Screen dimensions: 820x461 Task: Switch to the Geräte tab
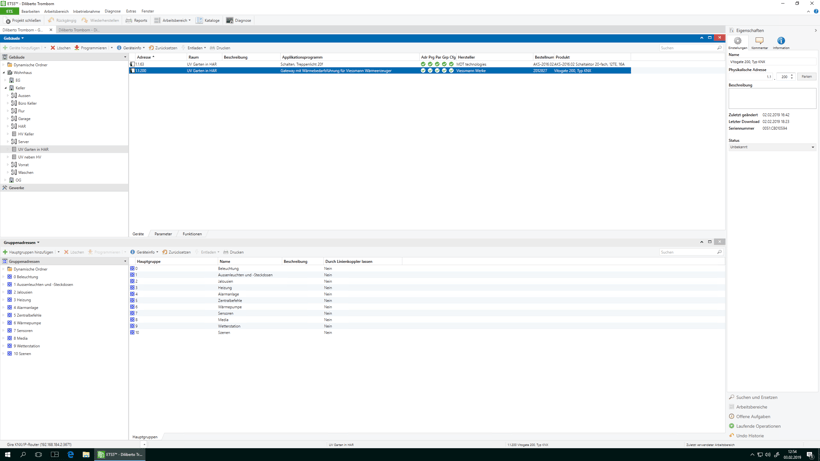tap(138, 234)
